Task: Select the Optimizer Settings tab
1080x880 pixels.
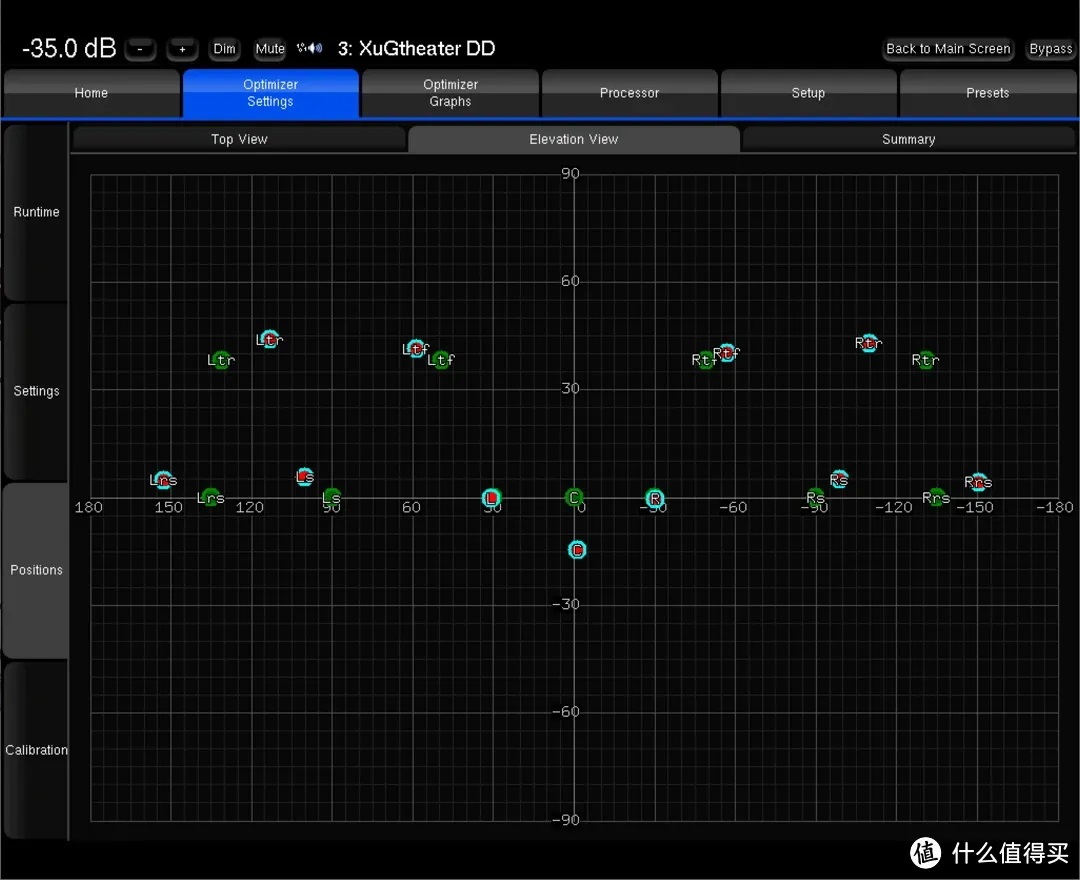Action: point(271,93)
